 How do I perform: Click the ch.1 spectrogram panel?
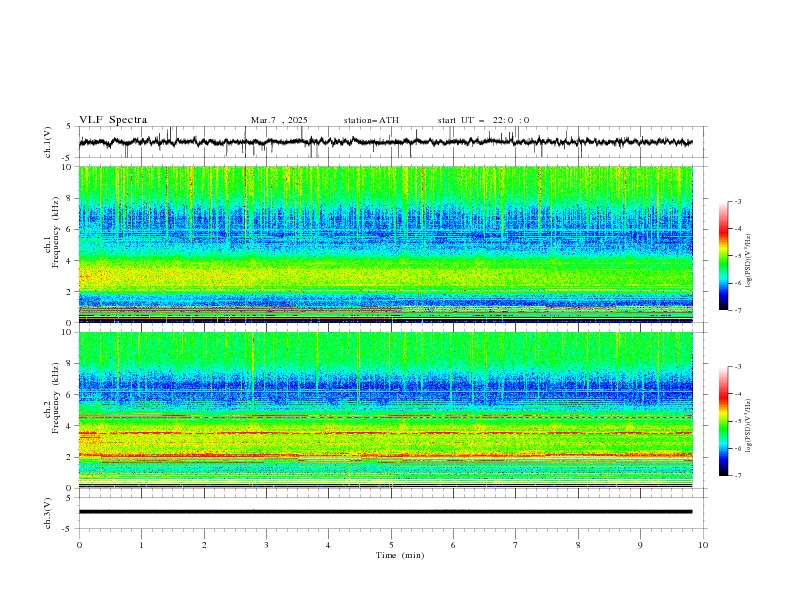386,244
